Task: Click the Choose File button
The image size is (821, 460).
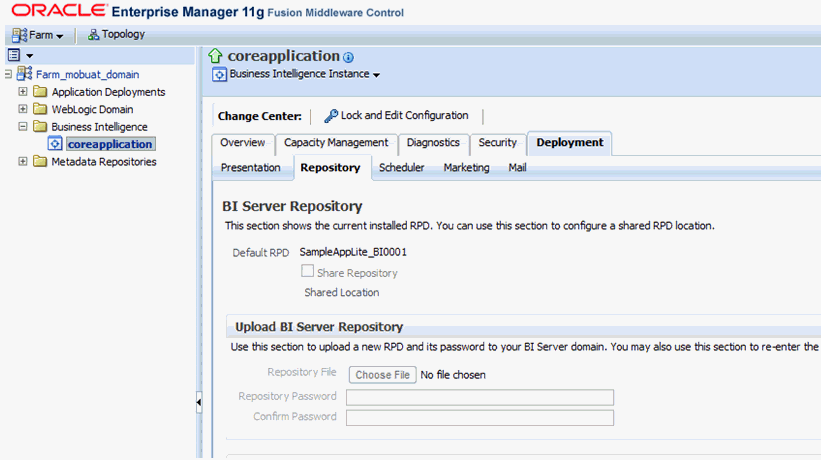Action: (x=383, y=375)
